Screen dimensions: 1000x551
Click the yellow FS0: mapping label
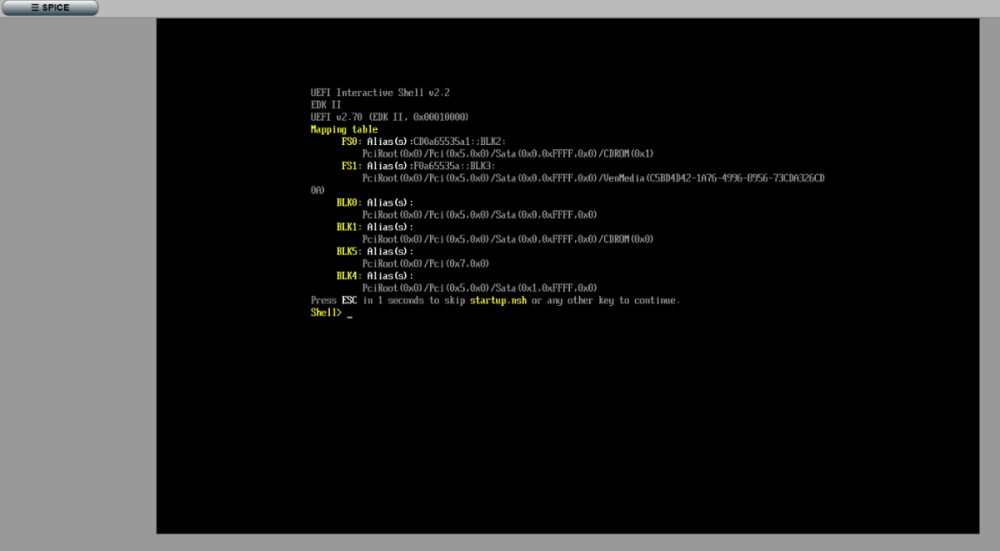point(350,141)
